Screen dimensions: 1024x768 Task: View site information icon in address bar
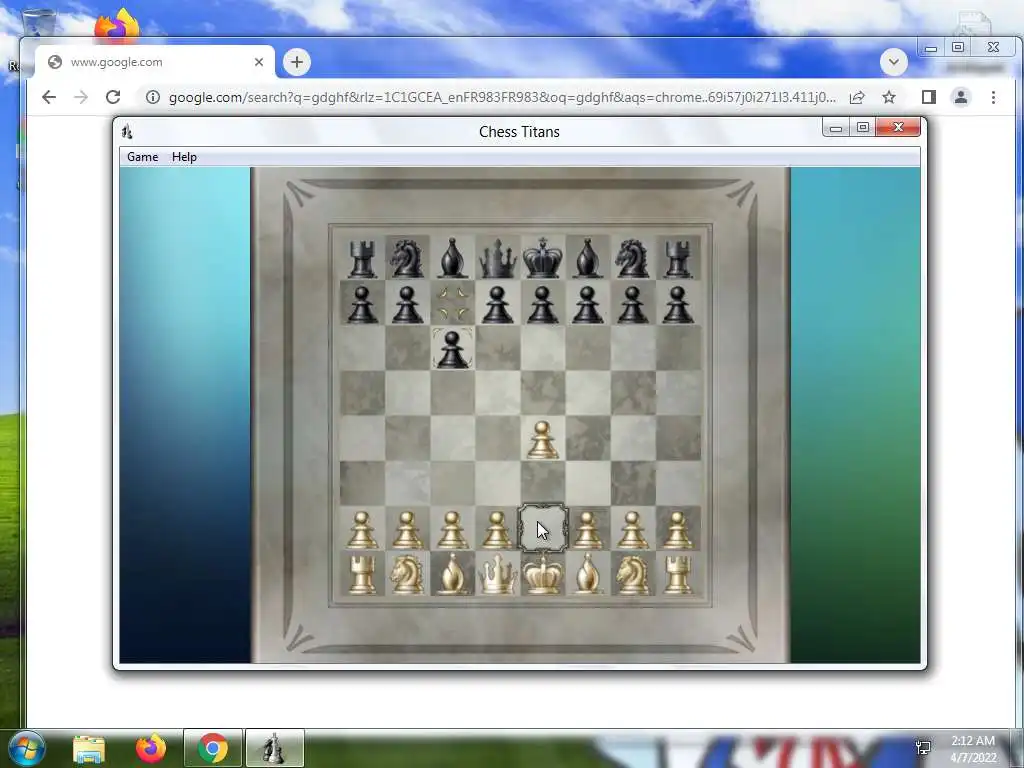[x=153, y=97]
